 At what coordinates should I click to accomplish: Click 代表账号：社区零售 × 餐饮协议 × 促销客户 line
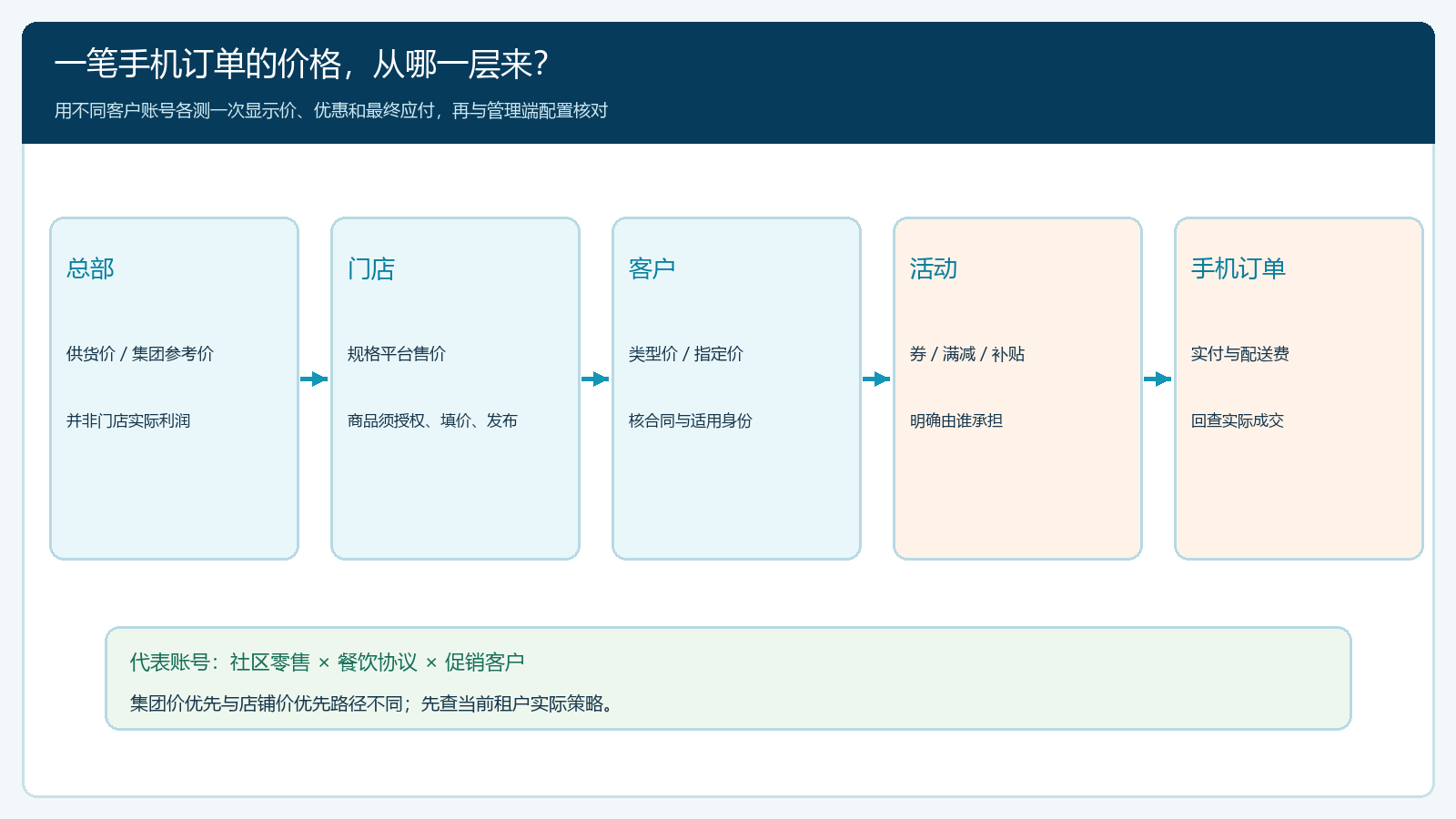click(328, 662)
